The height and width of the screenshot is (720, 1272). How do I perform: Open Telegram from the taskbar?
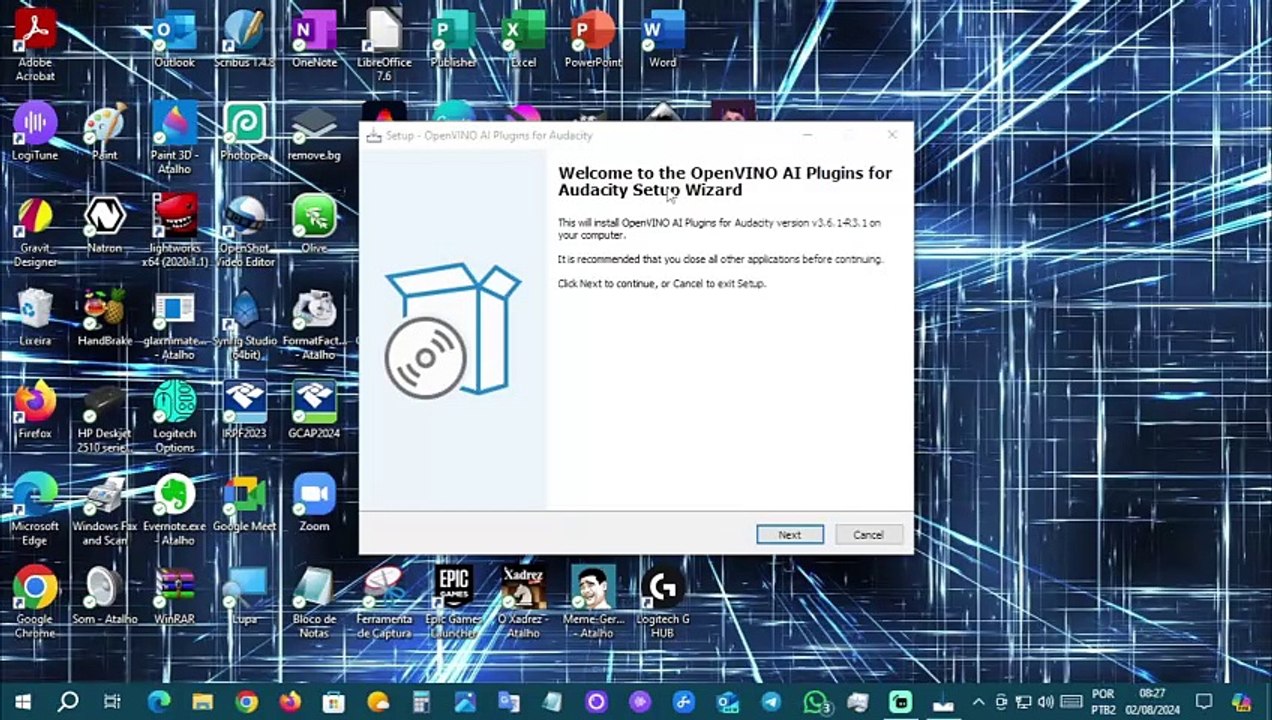pos(772,701)
